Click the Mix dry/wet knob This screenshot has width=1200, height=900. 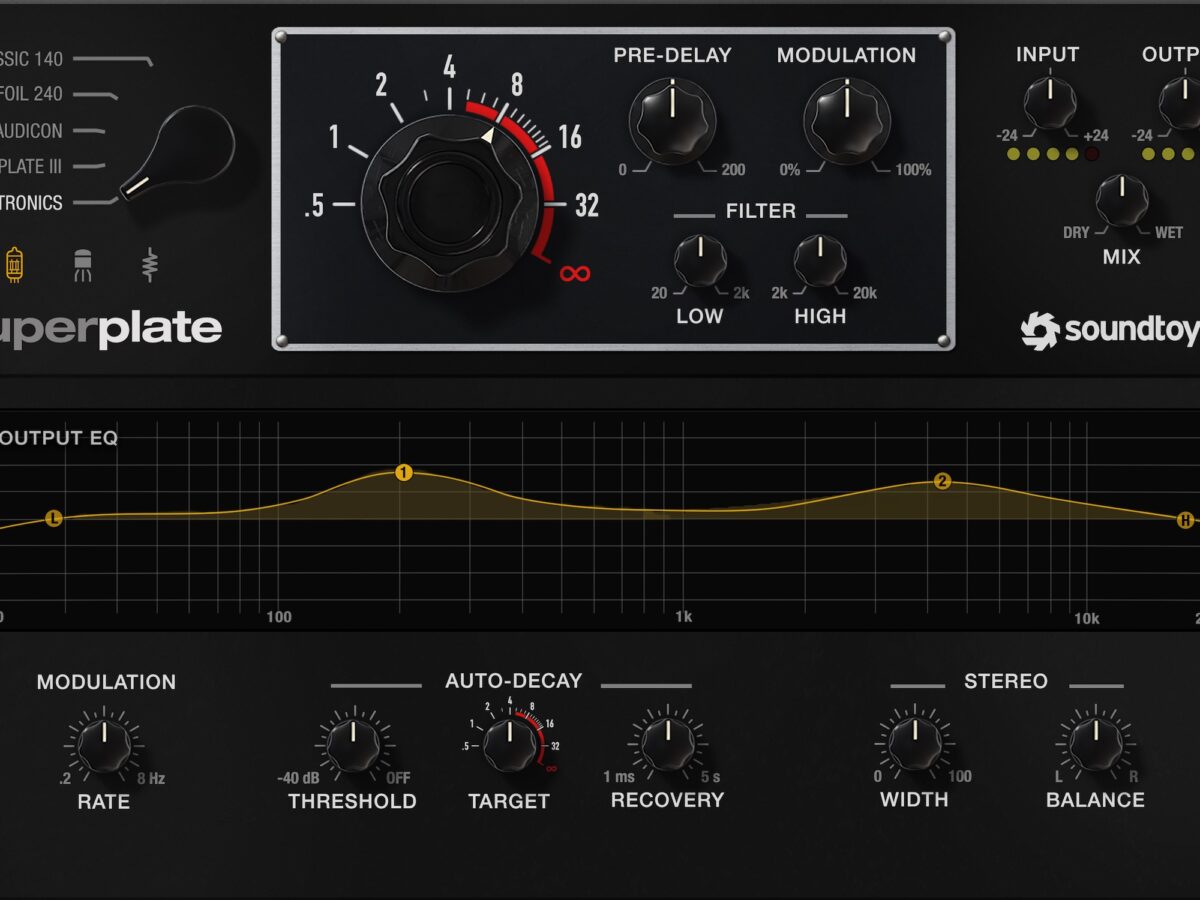click(1121, 201)
